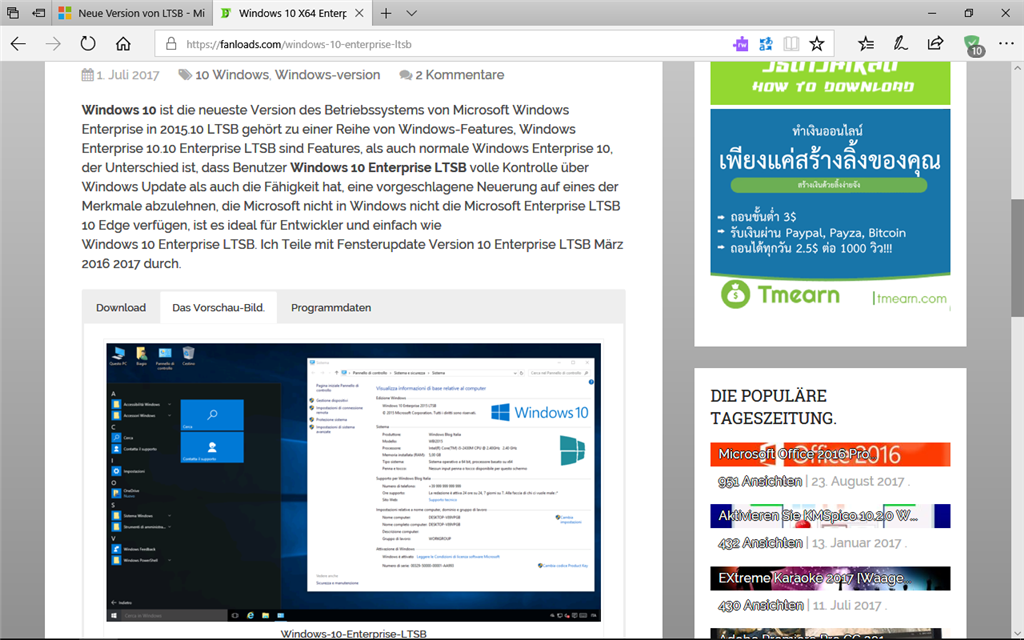Select the Das Vorschau-Bild tab
This screenshot has width=1024, height=640.
click(x=218, y=308)
